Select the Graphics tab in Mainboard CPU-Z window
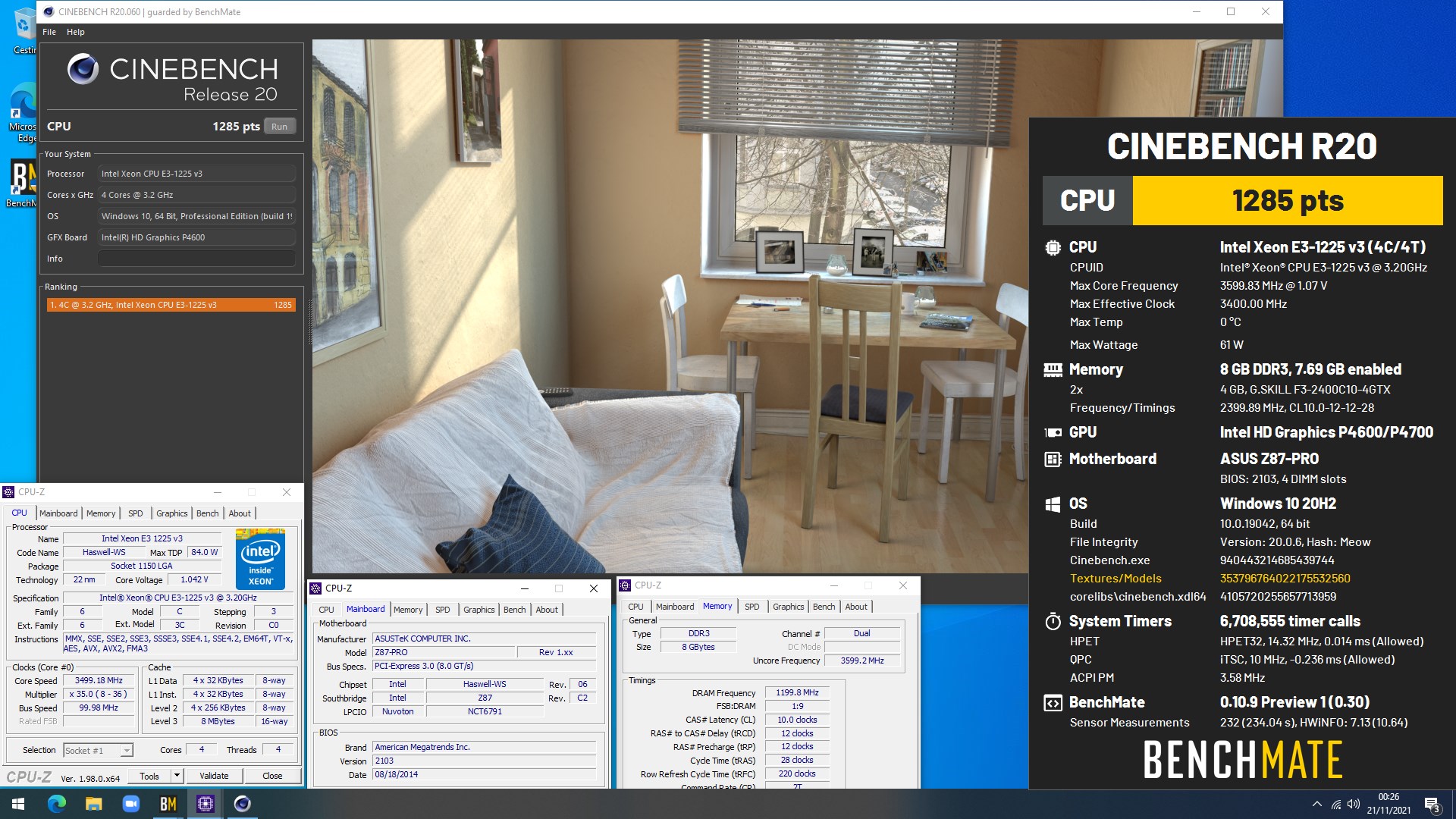This screenshot has height=819, width=1456. click(479, 610)
